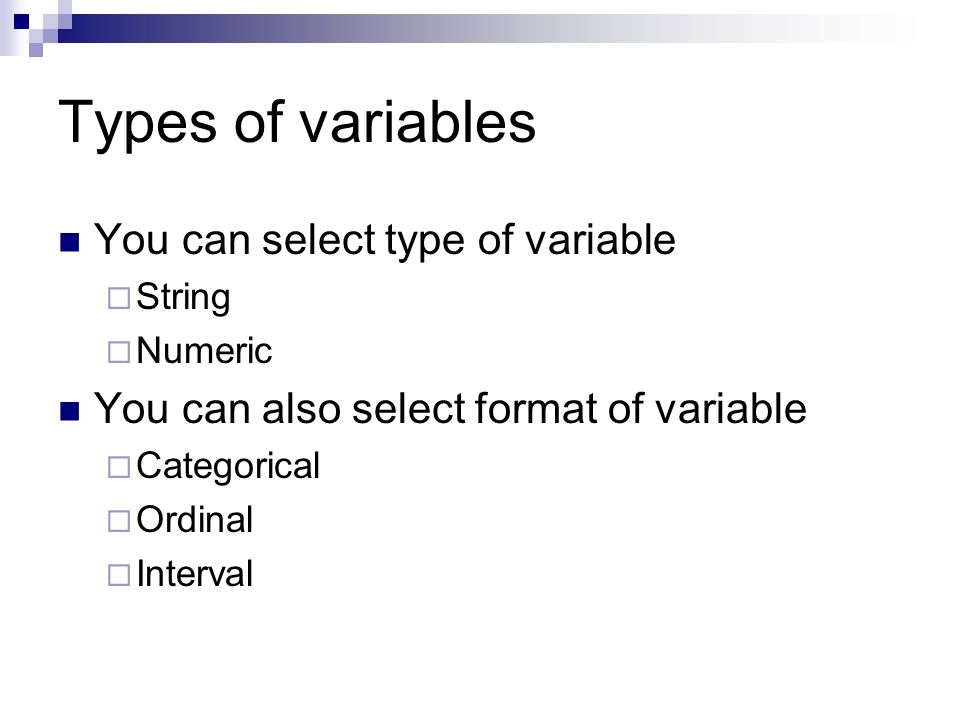Click the word 'Ordinal' in the list

click(194, 520)
